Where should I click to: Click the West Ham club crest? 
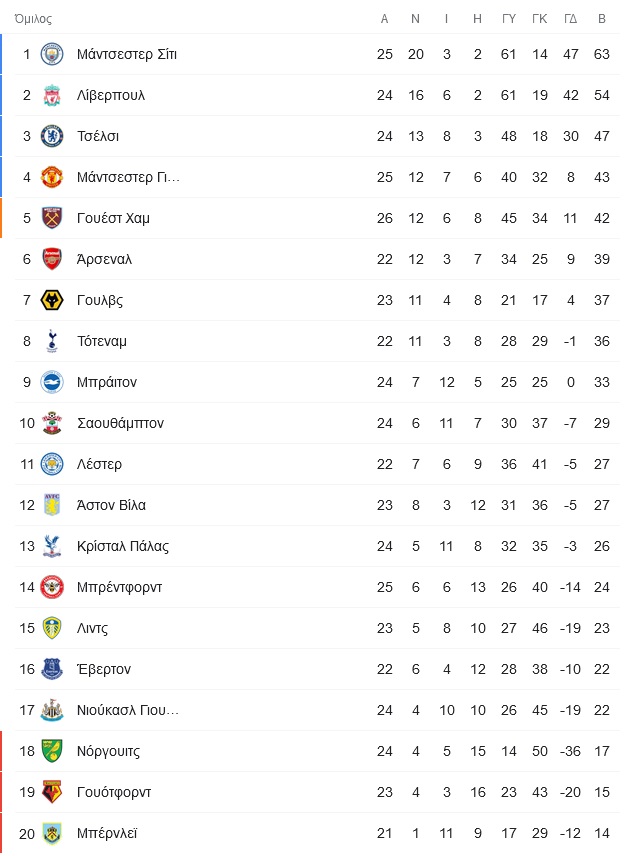pos(52,218)
